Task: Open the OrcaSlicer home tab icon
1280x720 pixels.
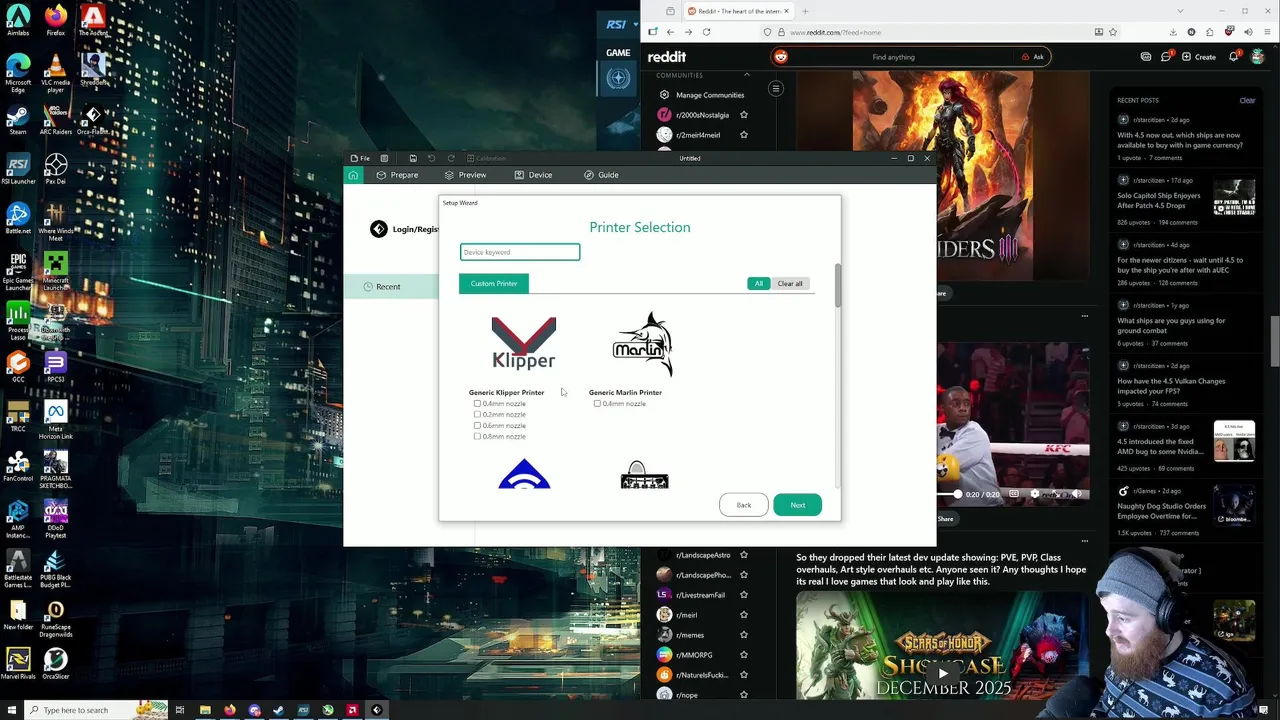Action: pos(353,175)
